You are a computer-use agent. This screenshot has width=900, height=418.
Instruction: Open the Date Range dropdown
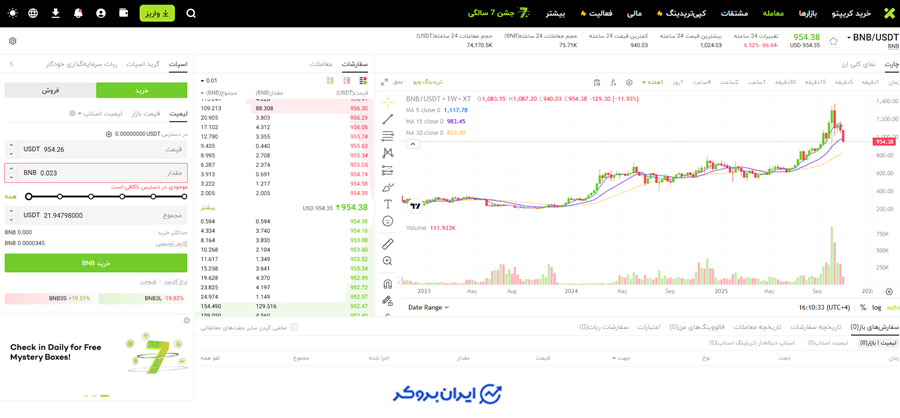[428, 307]
